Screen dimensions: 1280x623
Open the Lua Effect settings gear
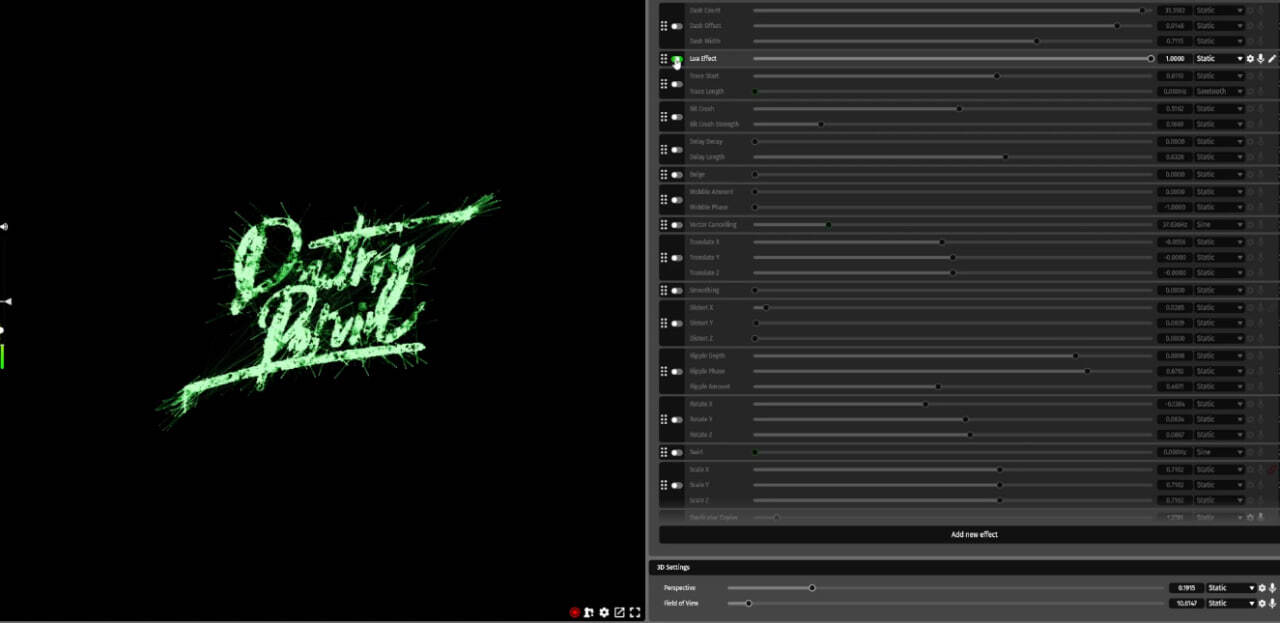pyautogui.click(x=1250, y=59)
